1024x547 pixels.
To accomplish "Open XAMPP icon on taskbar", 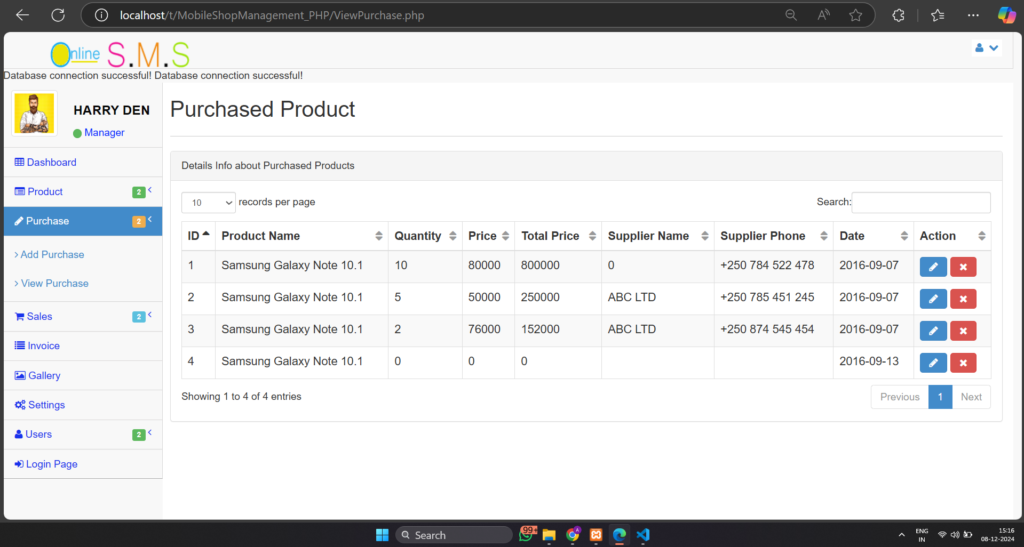I will coord(596,535).
